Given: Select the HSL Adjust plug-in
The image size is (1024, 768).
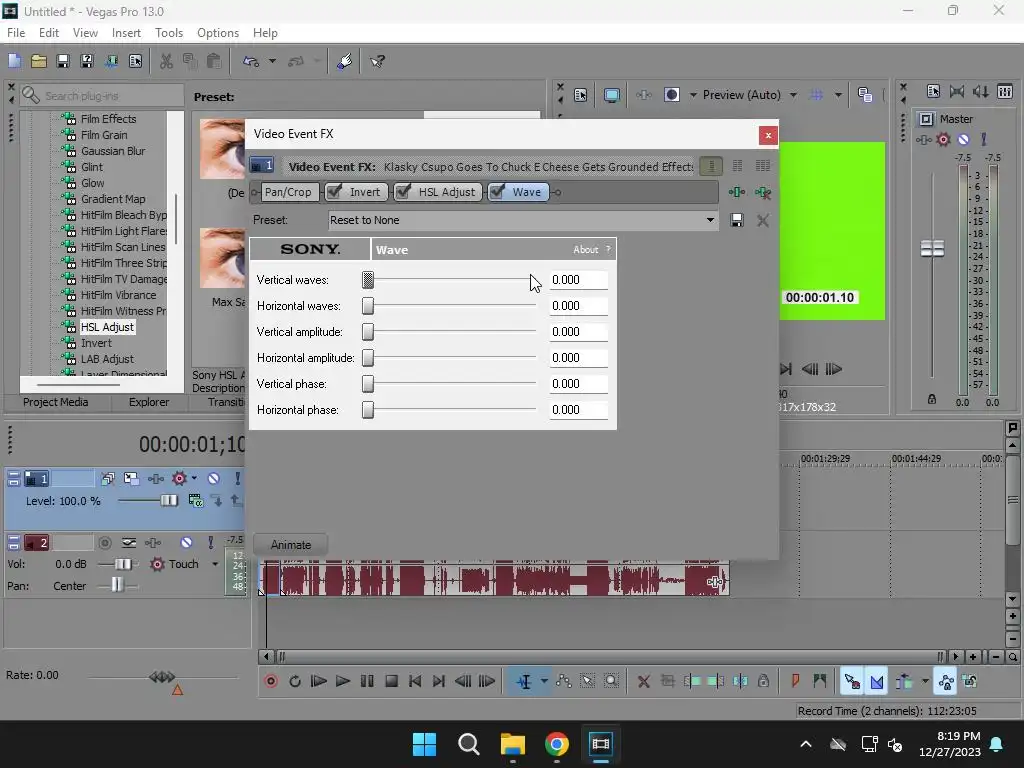Looking at the screenshot, I should pos(107,327).
